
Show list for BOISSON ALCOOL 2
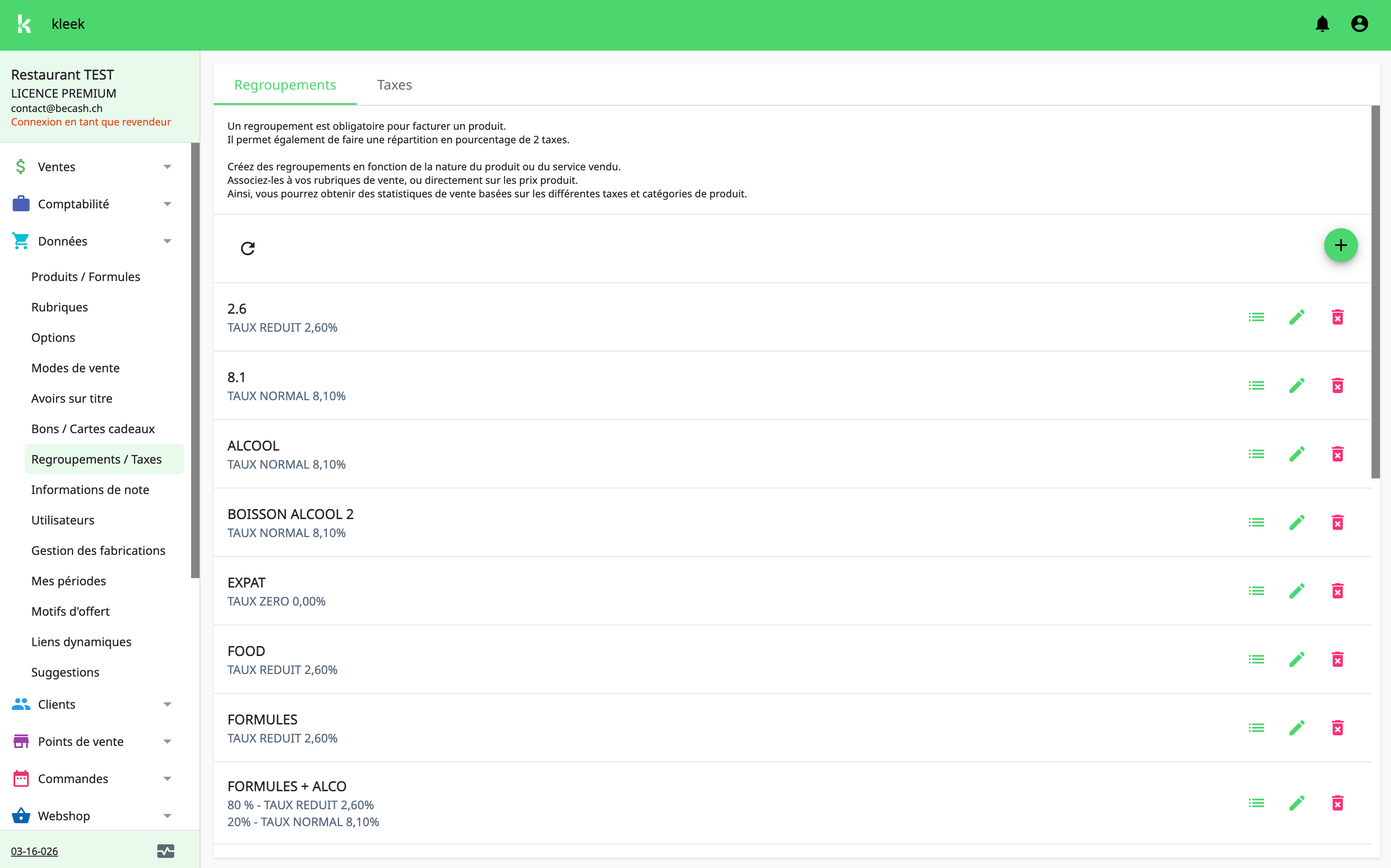point(1256,522)
